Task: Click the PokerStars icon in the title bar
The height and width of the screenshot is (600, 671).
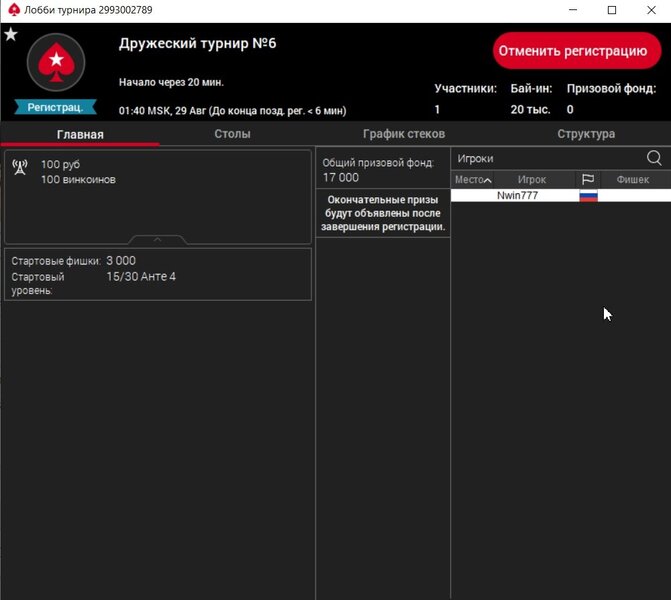Action: (13, 10)
